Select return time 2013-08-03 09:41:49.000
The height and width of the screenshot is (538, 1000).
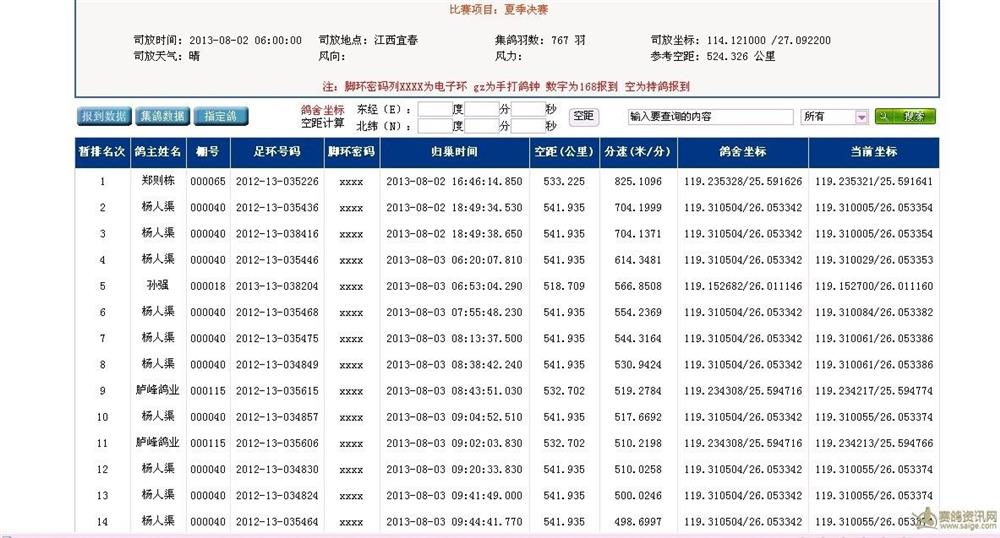(x=454, y=495)
